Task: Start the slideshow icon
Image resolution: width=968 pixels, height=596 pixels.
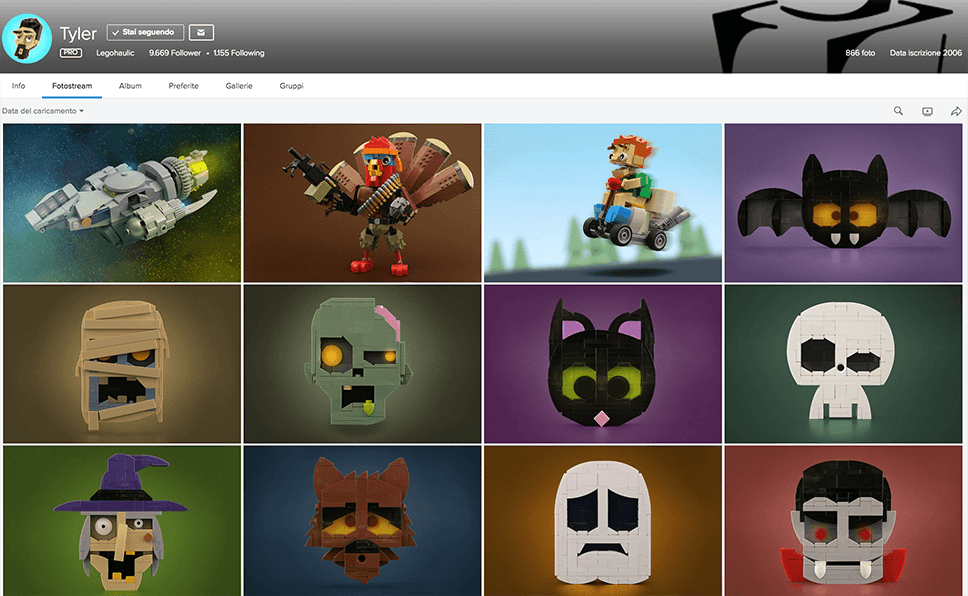Action: (927, 111)
